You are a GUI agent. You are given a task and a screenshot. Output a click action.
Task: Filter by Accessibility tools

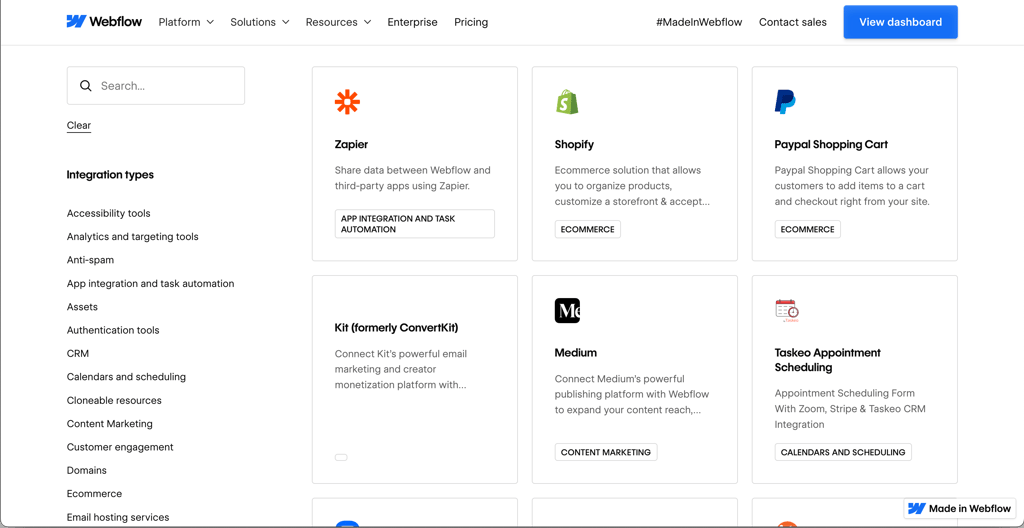(x=108, y=213)
